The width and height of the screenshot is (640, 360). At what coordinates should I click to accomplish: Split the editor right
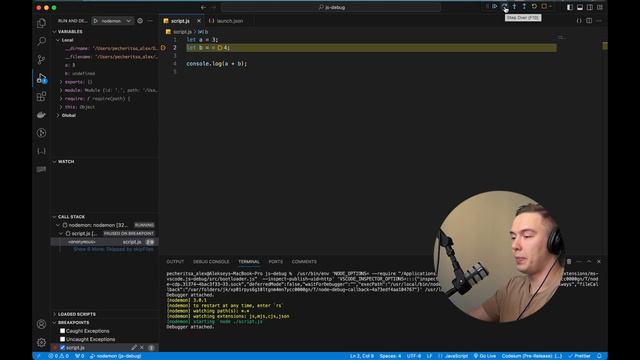tap(589, 21)
